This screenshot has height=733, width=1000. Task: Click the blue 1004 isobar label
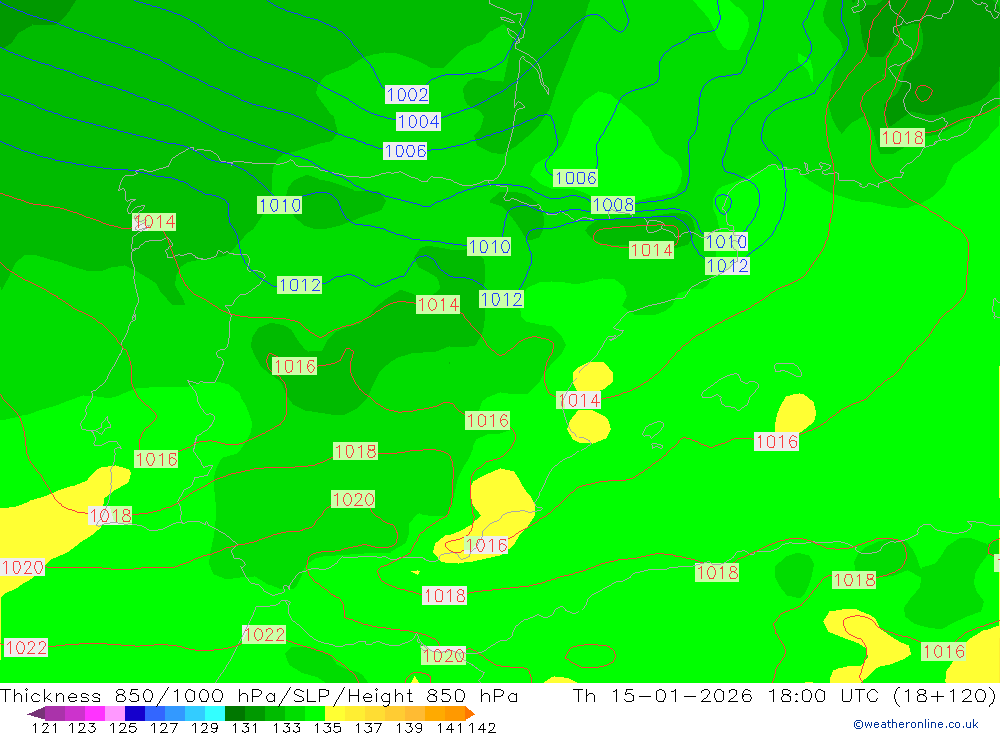[418, 121]
